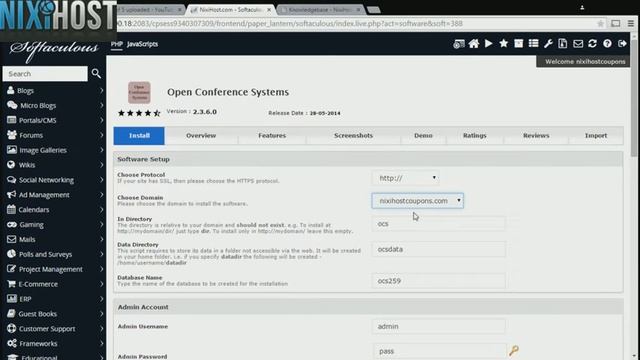Open email settings envelope icon
Image resolution: width=640 pixels, height=360 pixels.
pyautogui.click(x=578, y=44)
